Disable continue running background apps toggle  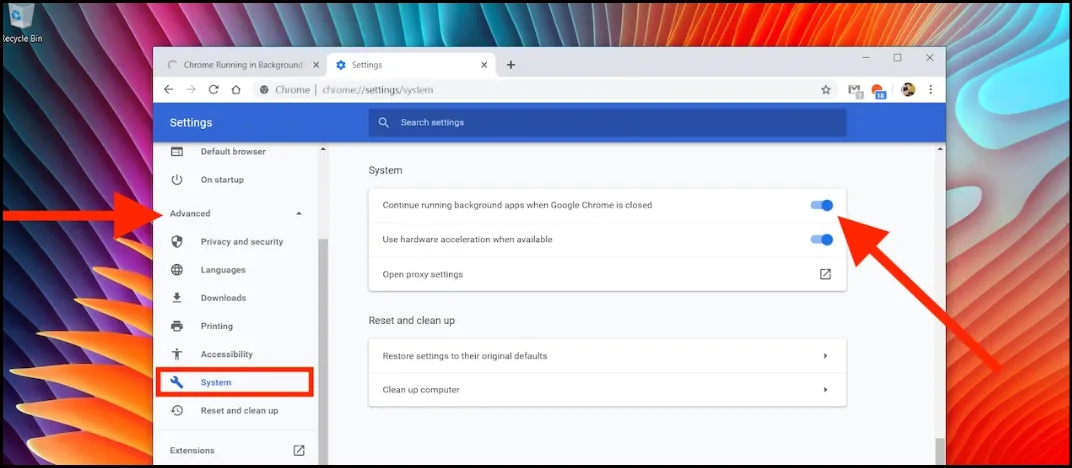822,205
